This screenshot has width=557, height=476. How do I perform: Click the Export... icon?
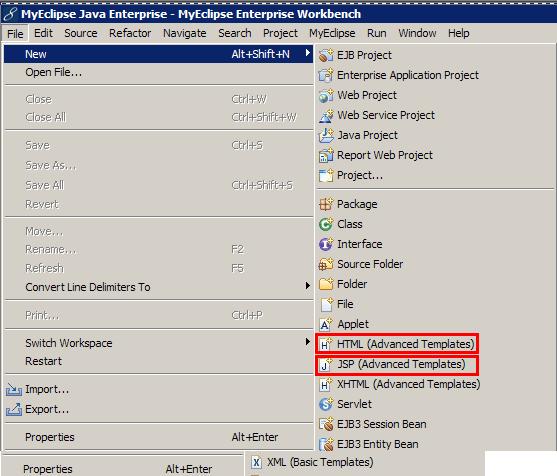(x=14, y=410)
